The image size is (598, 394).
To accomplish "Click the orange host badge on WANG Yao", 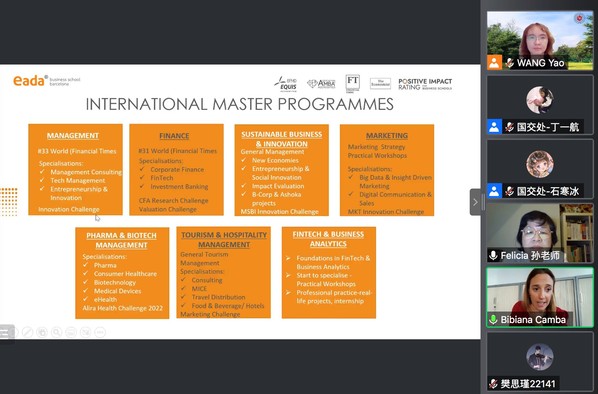I will [494, 62].
